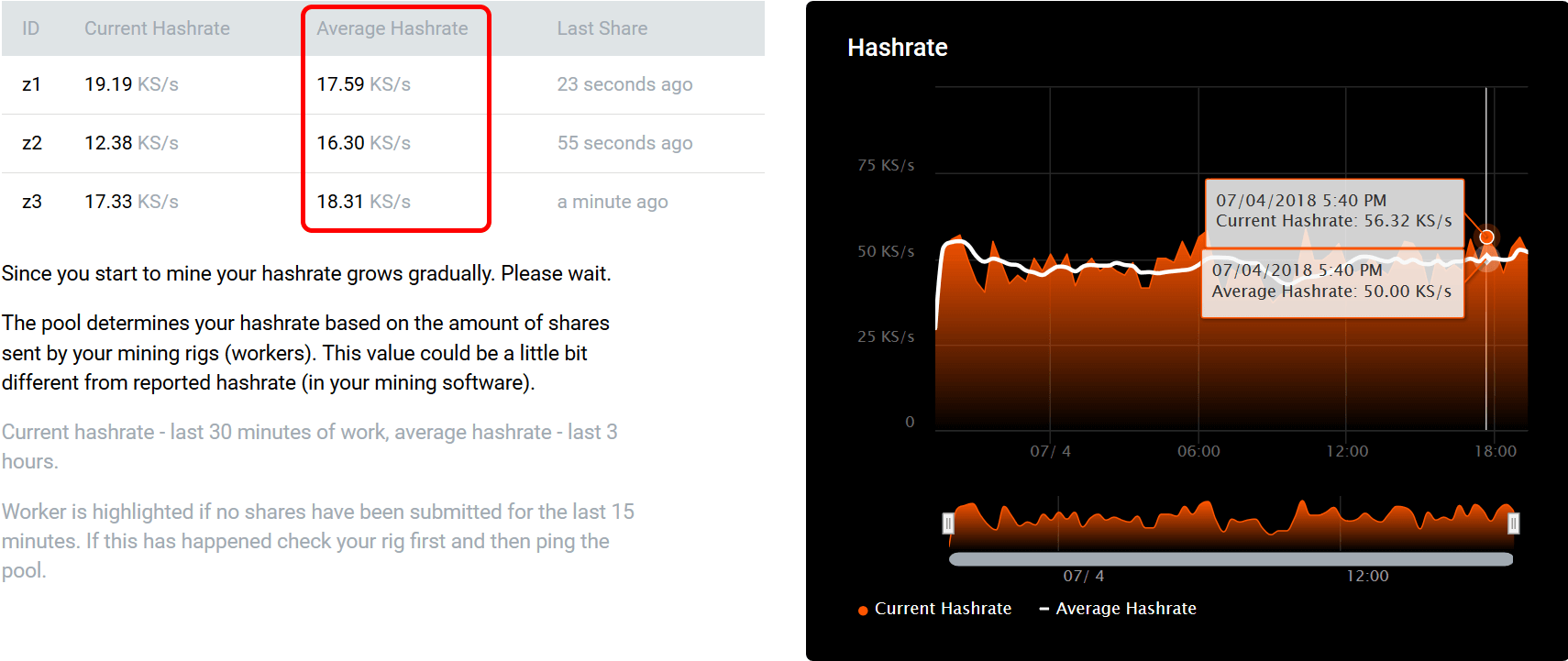Click the '55 seconds ago' last share cell
1568x661 pixels.
624,143
